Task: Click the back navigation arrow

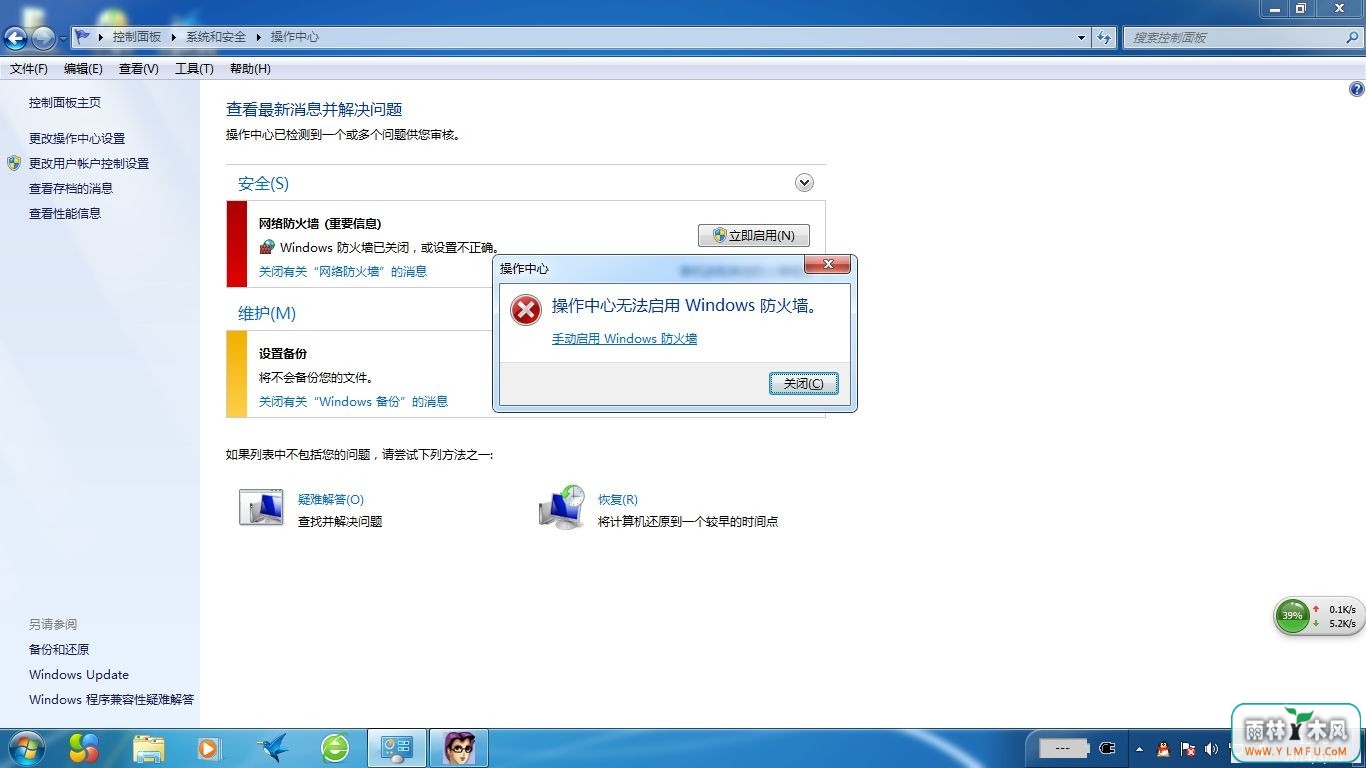Action: point(15,39)
